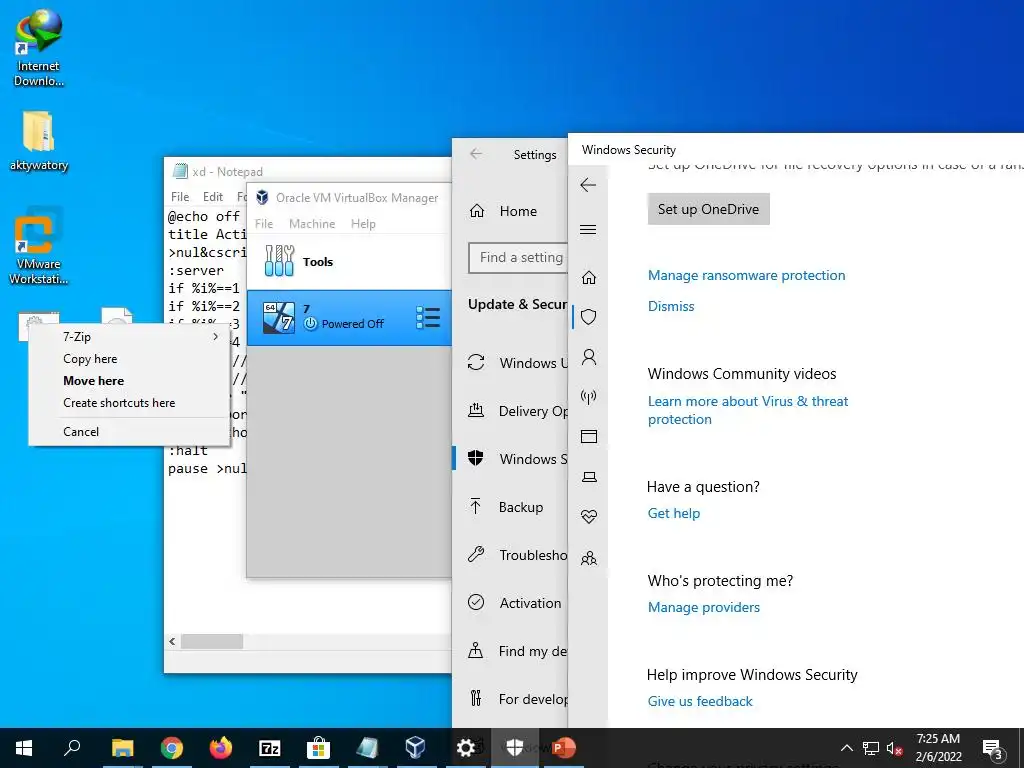
Task: Switch to Notepad taskbar icon
Action: pos(367,748)
